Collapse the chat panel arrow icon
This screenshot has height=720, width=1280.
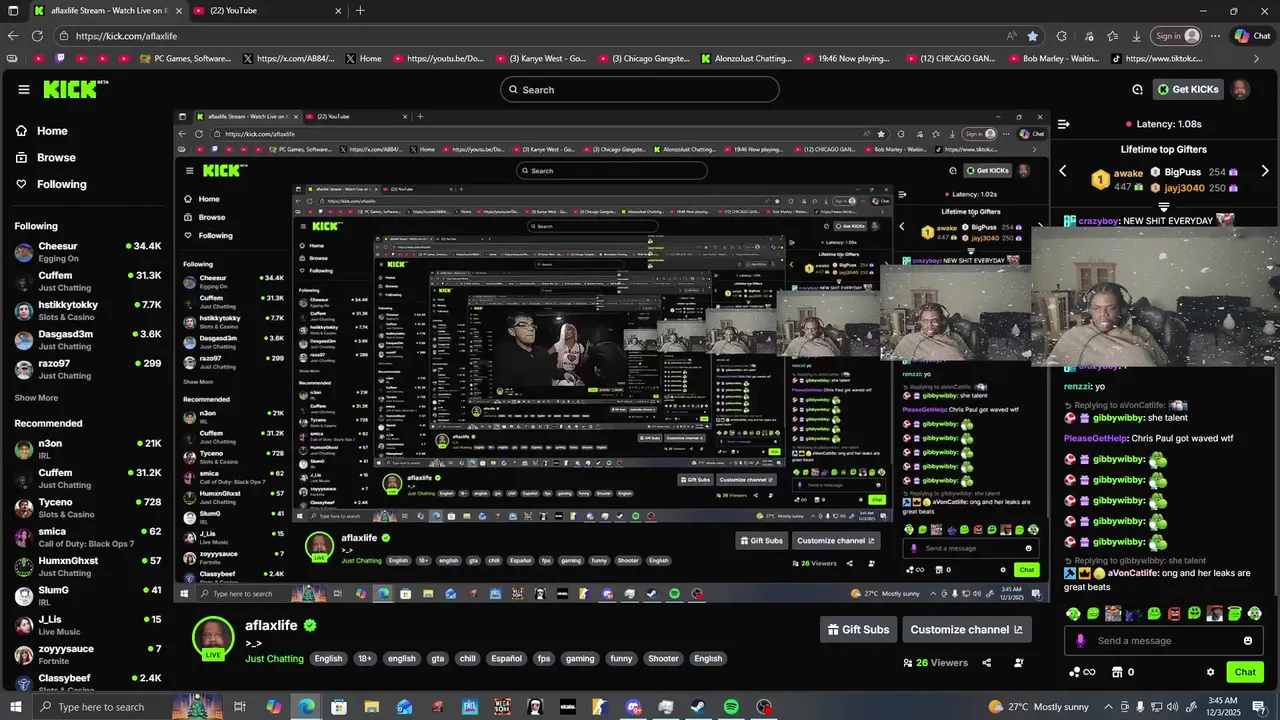pyautogui.click(x=1063, y=124)
